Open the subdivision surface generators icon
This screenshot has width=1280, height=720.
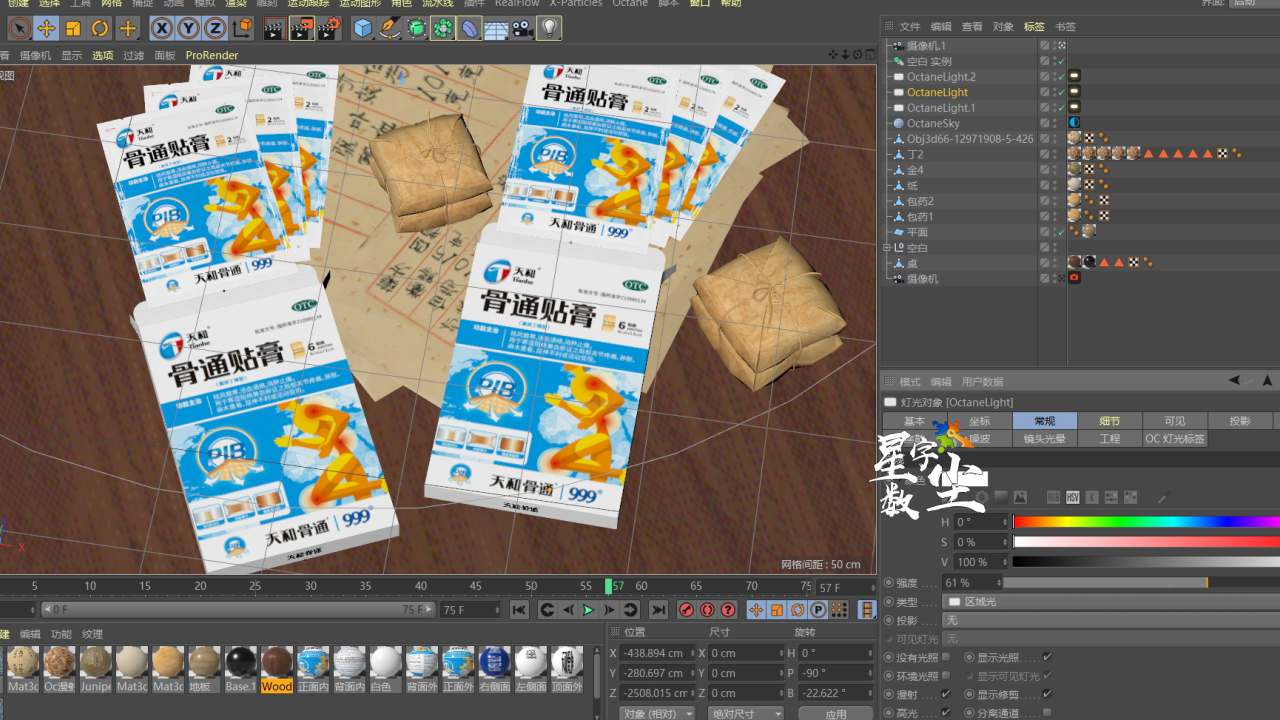(416, 28)
